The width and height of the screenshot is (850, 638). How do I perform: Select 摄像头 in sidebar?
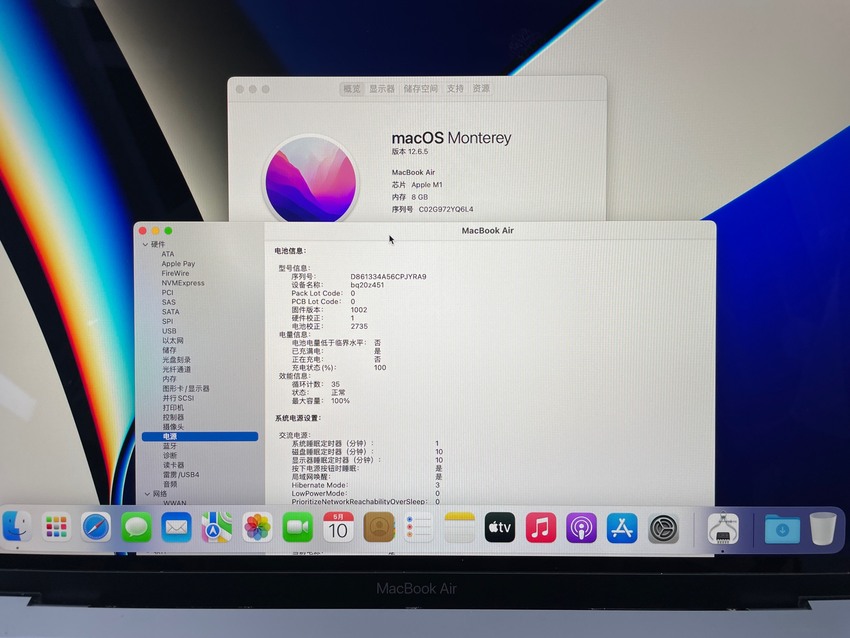[x=173, y=427]
